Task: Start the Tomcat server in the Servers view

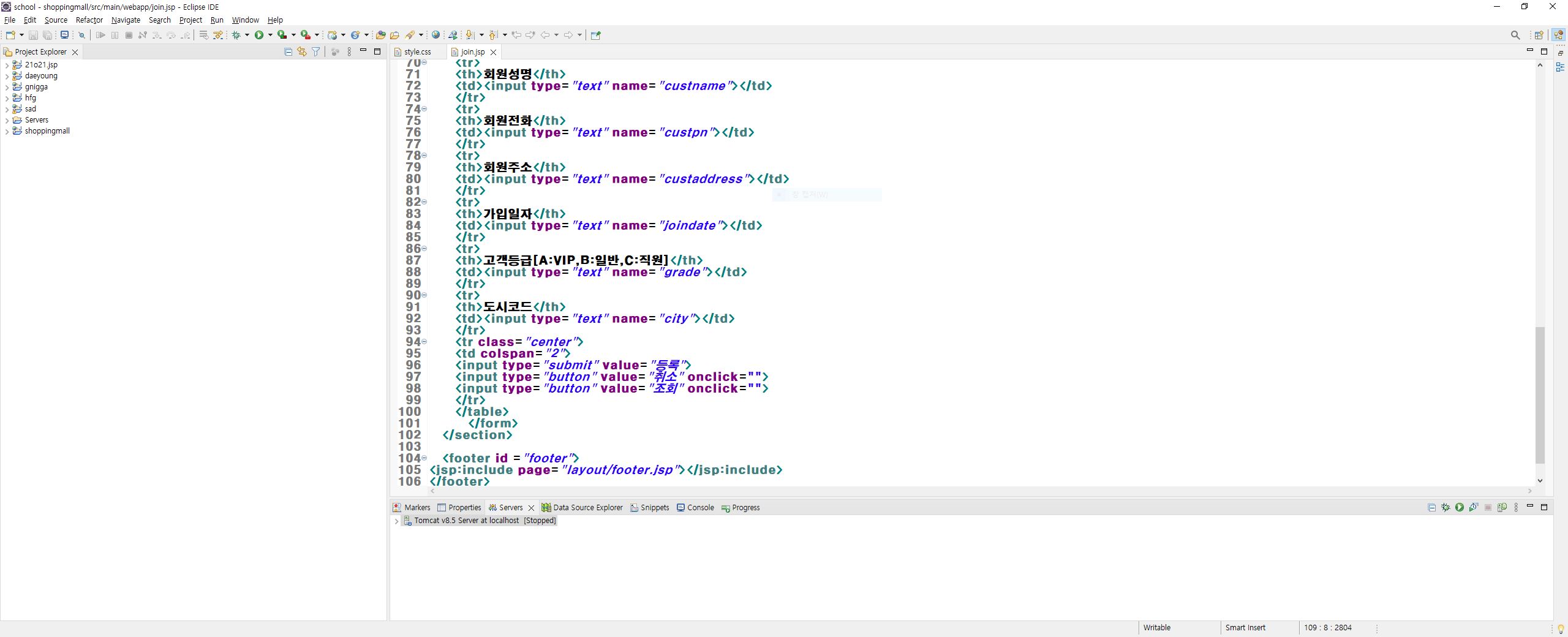Action: [x=1460, y=508]
